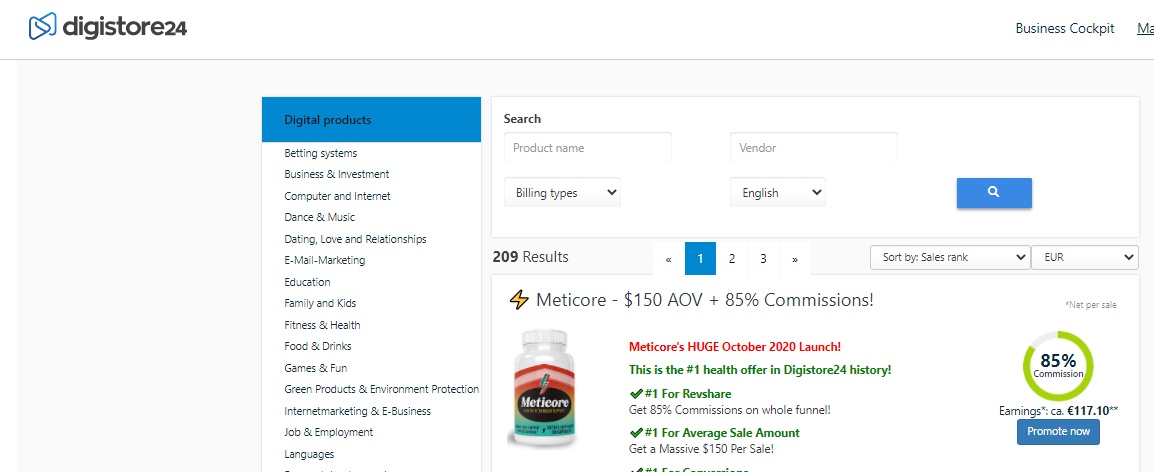This screenshot has width=1154, height=472.
Task: Open the Games & Fun category
Action: pyautogui.click(x=316, y=367)
